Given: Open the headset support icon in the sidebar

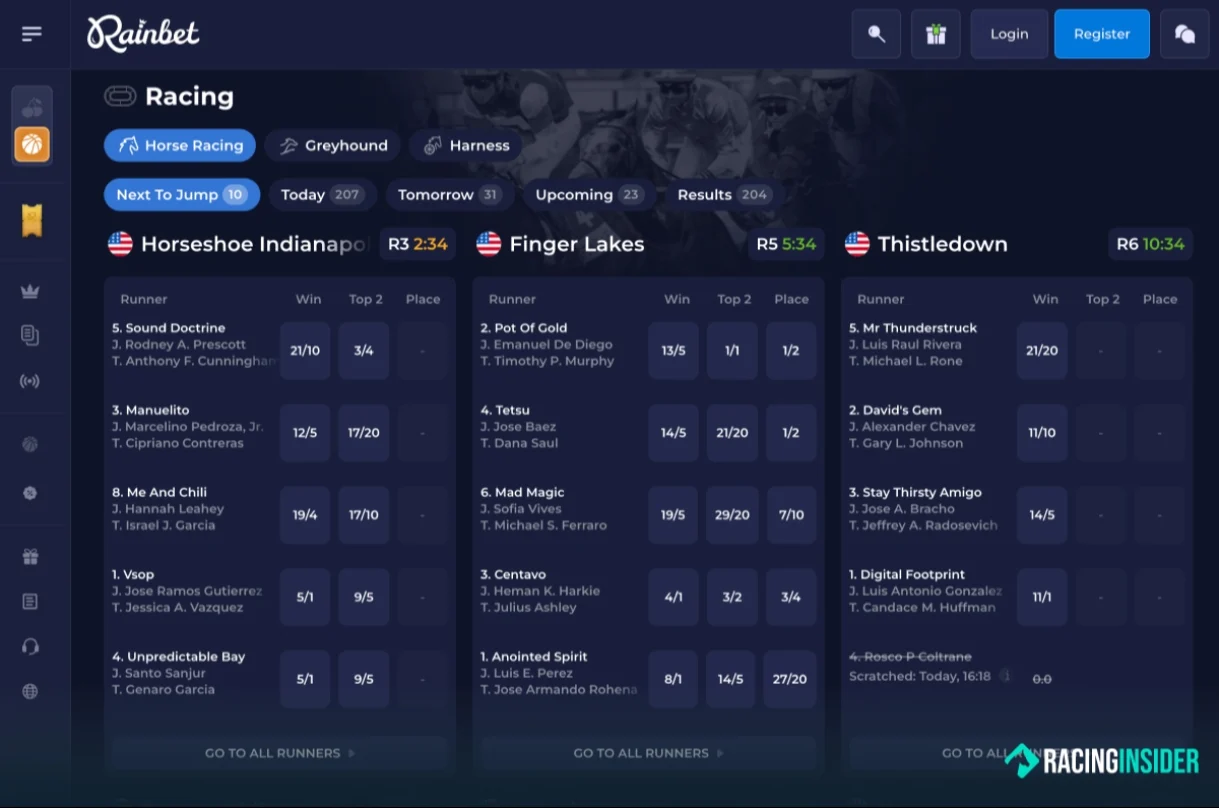Looking at the screenshot, I should (32, 647).
